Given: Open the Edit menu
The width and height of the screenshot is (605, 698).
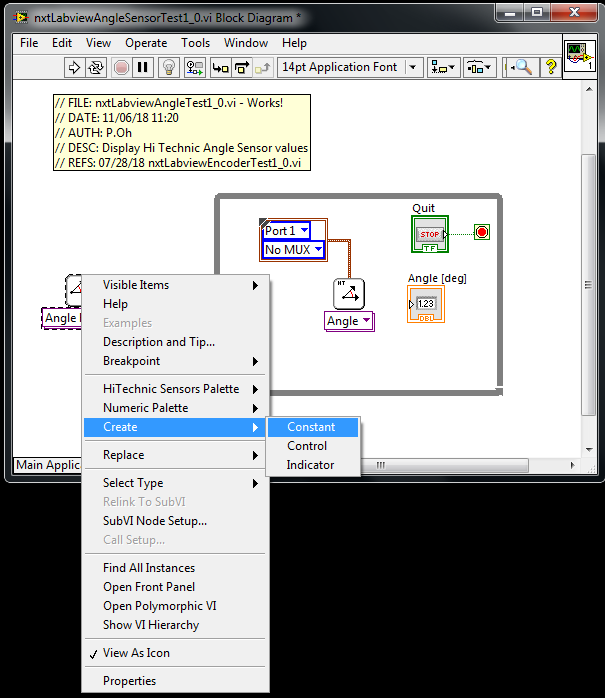Looking at the screenshot, I should (61, 43).
